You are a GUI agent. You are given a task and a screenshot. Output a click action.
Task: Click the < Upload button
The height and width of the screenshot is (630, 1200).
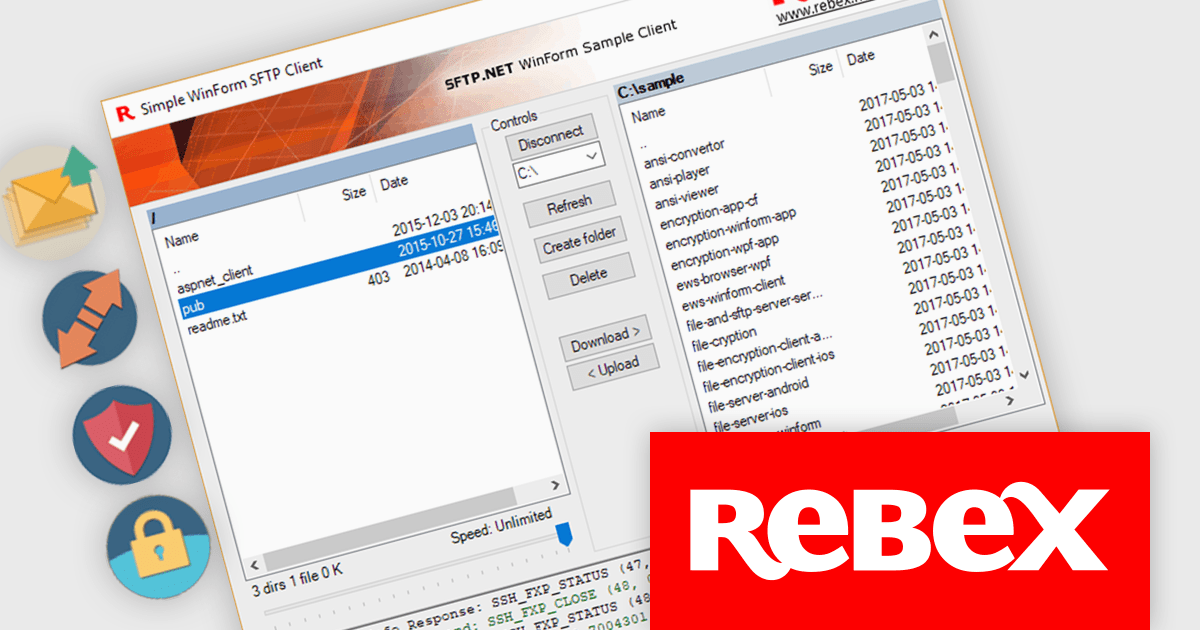click(613, 369)
